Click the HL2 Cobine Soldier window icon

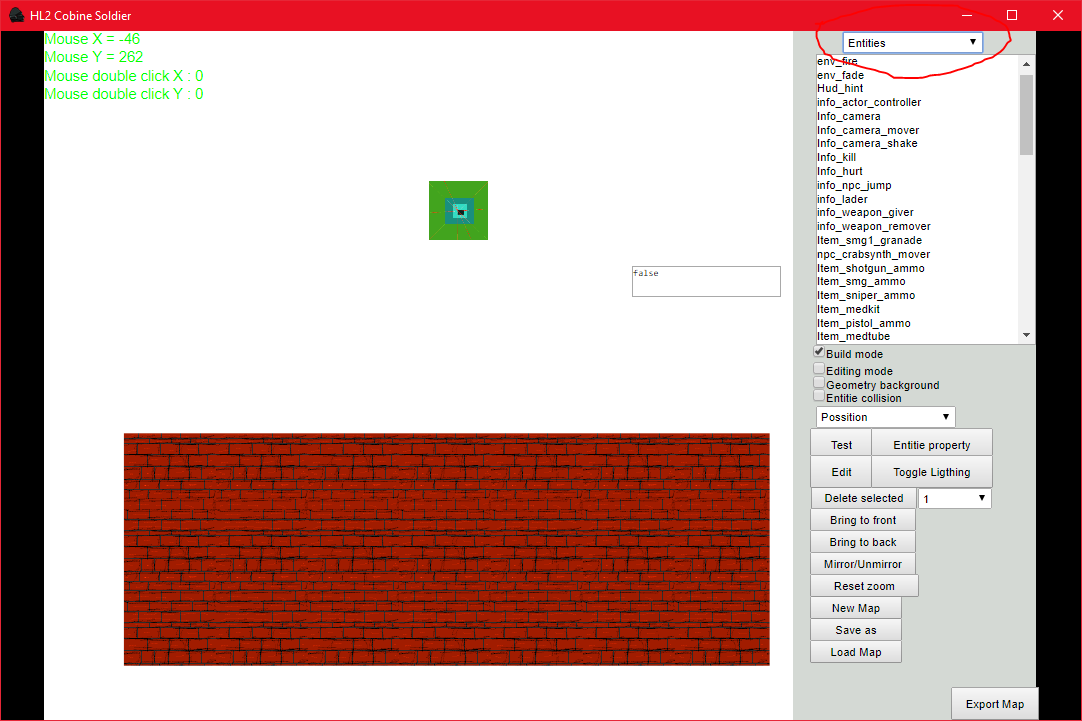[x=17, y=14]
